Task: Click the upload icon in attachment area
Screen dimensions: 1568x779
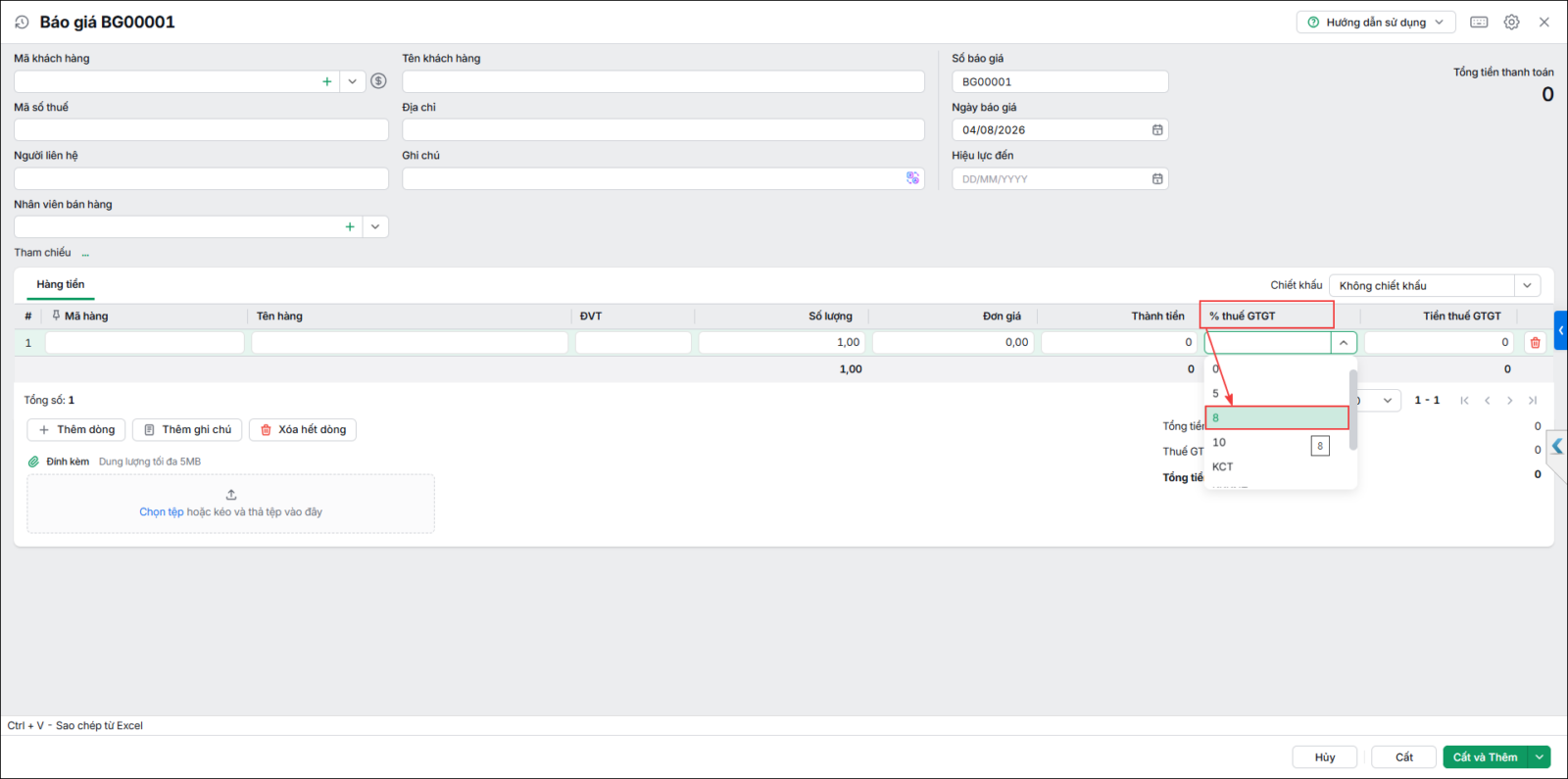Action: pyautogui.click(x=231, y=495)
